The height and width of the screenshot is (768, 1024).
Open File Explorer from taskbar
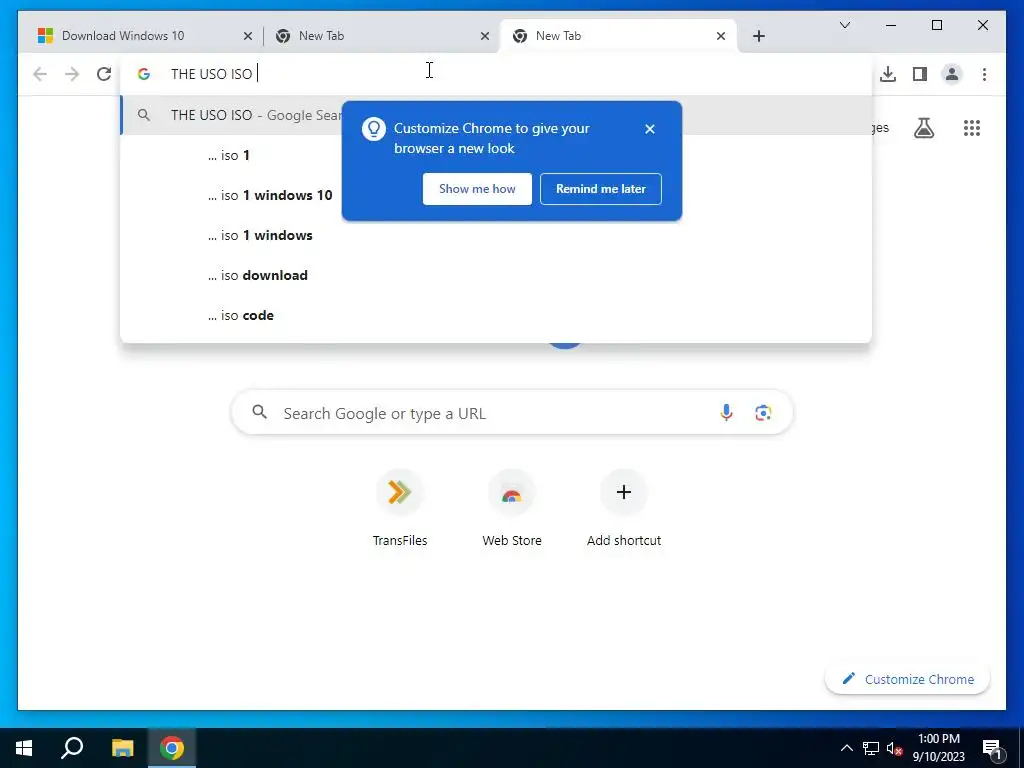[122, 748]
